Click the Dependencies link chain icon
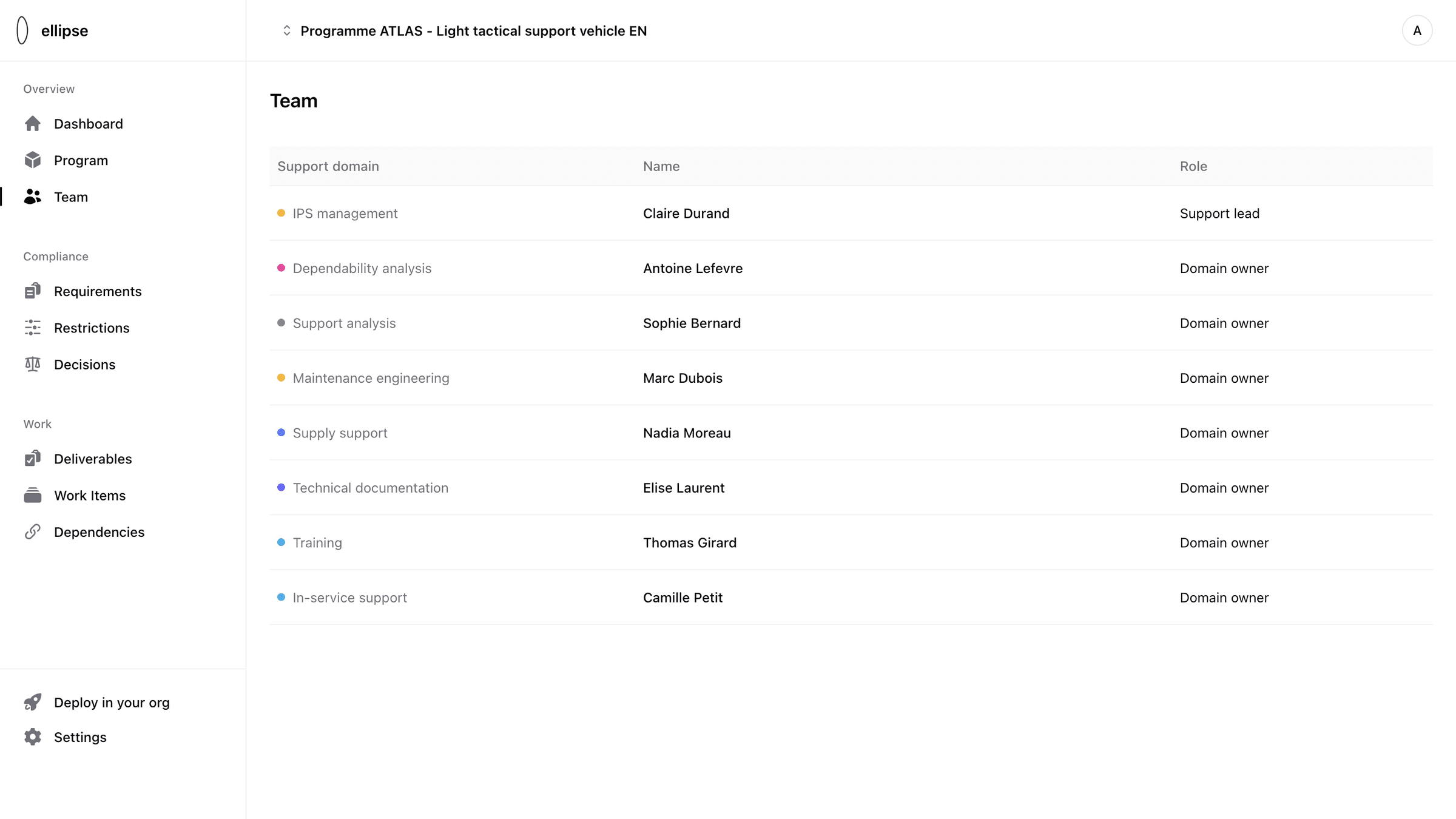This screenshot has width=1456, height=819. point(33,531)
